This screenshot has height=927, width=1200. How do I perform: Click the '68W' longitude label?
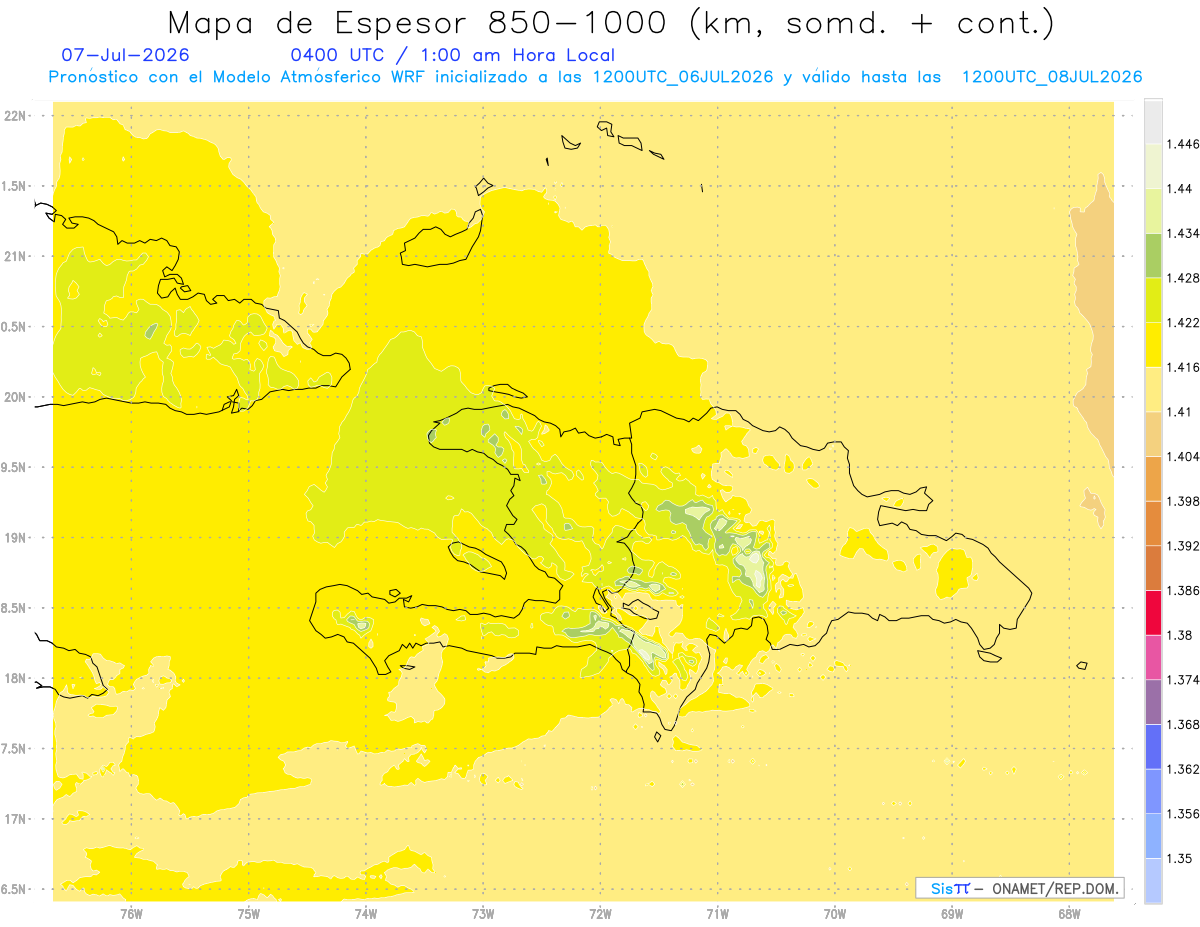click(x=1069, y=913)
